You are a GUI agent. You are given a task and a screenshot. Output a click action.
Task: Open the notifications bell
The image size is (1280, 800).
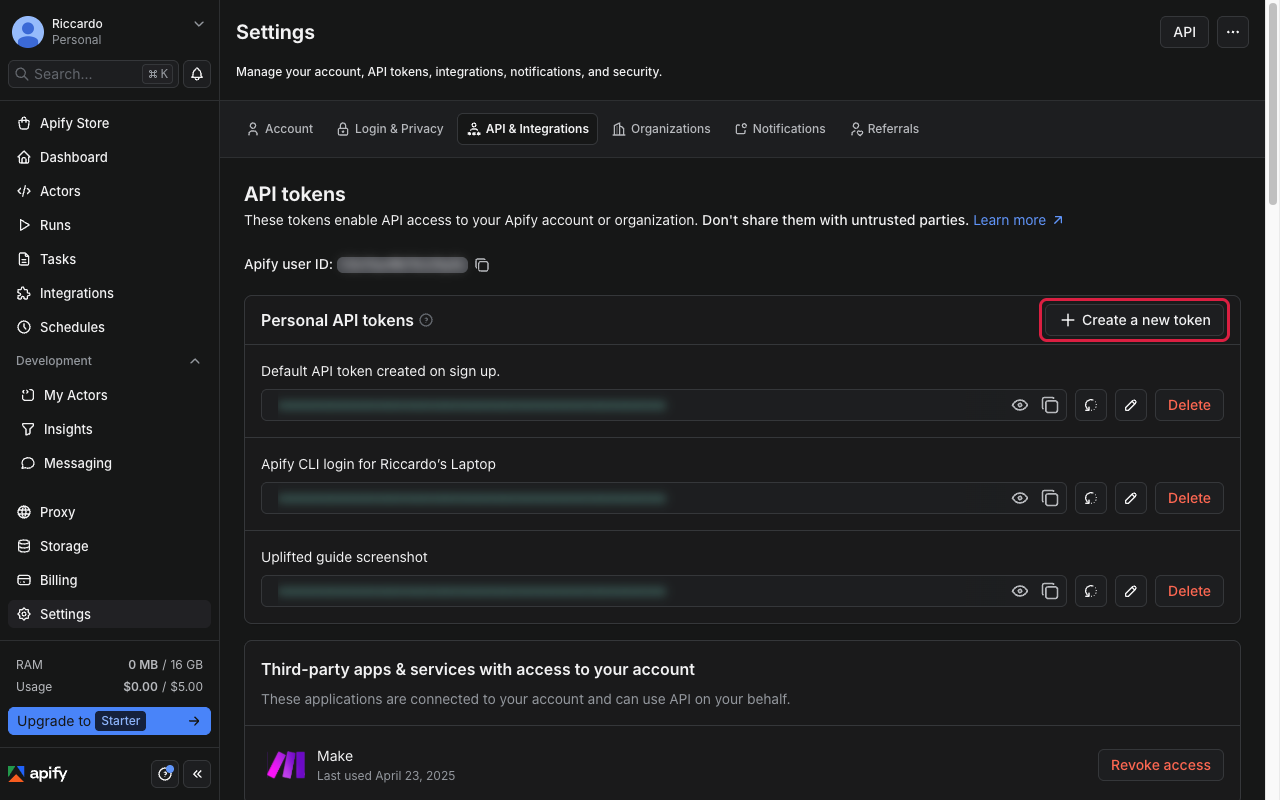[197, 74]
